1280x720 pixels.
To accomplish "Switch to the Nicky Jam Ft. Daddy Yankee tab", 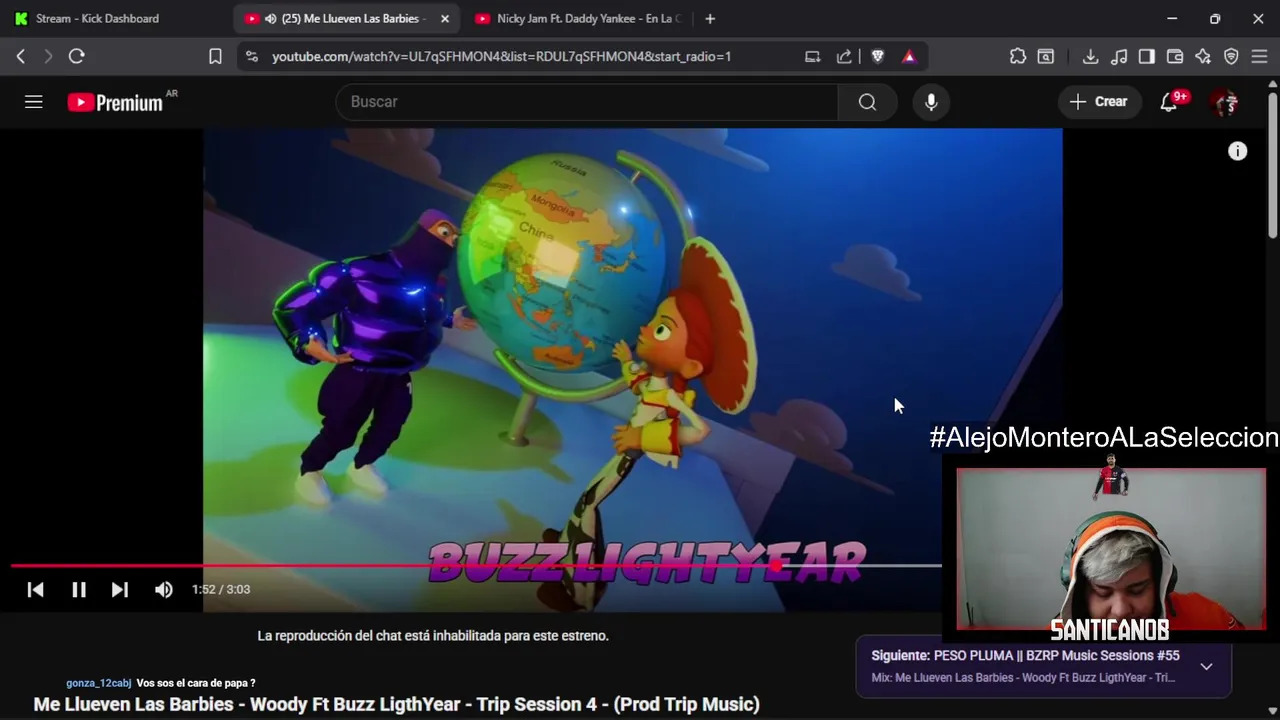I will pyautogui.click(x=578, y=18).
